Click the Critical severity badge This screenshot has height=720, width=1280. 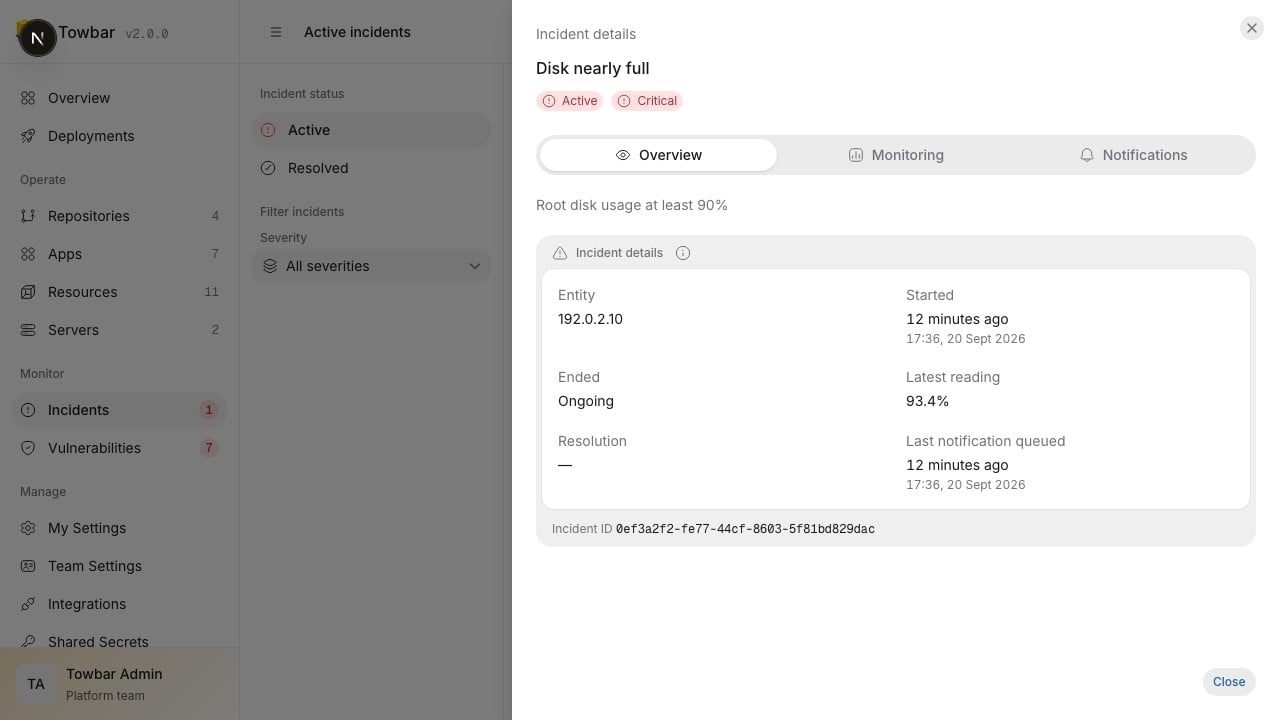(x=647, y=101)
